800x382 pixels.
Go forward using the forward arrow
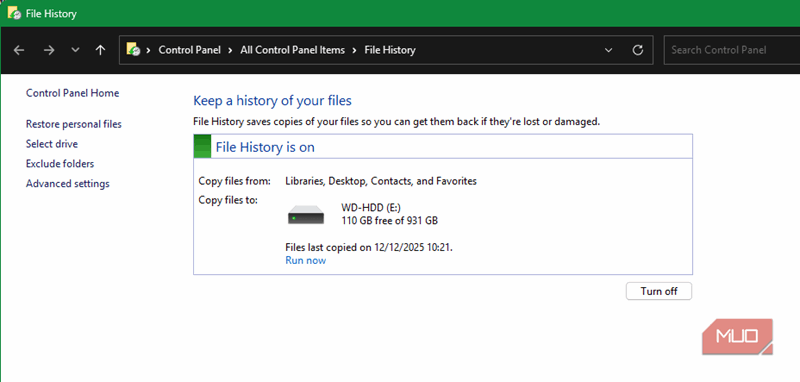tap(48, 50)
